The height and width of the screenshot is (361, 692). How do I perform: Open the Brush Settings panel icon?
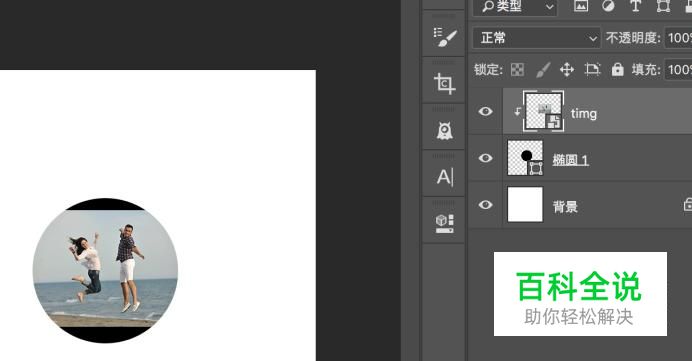click(444, 37)
